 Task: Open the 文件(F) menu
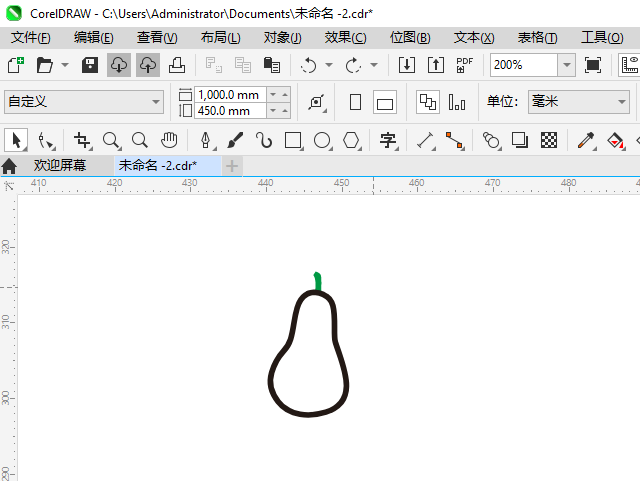click(31, 38)
